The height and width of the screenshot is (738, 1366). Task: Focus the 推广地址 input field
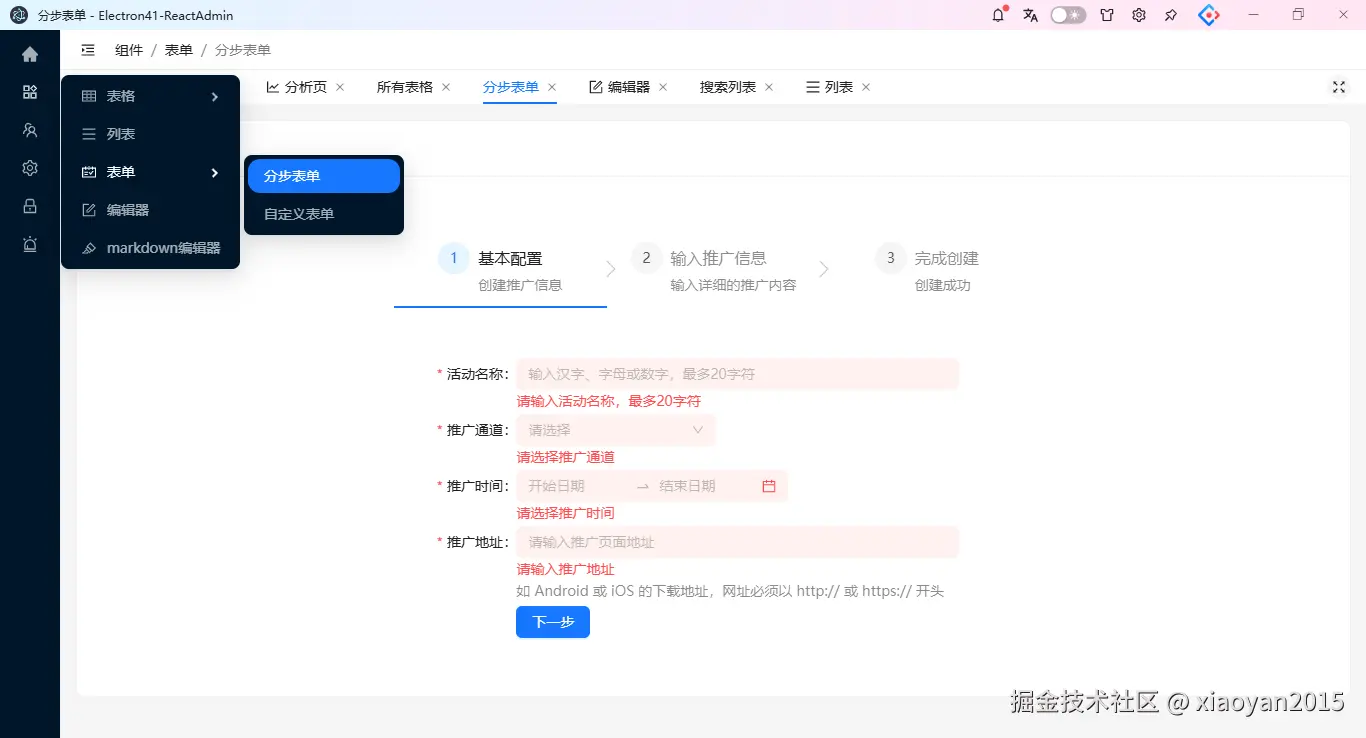(x=737, y=542)
